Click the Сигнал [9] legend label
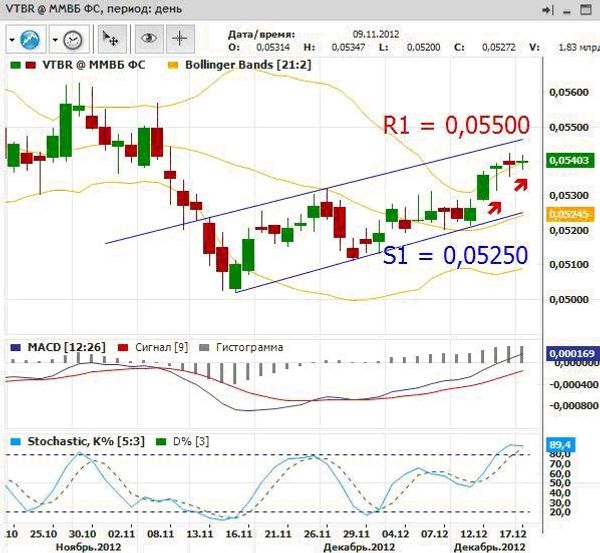 (161, 347)
